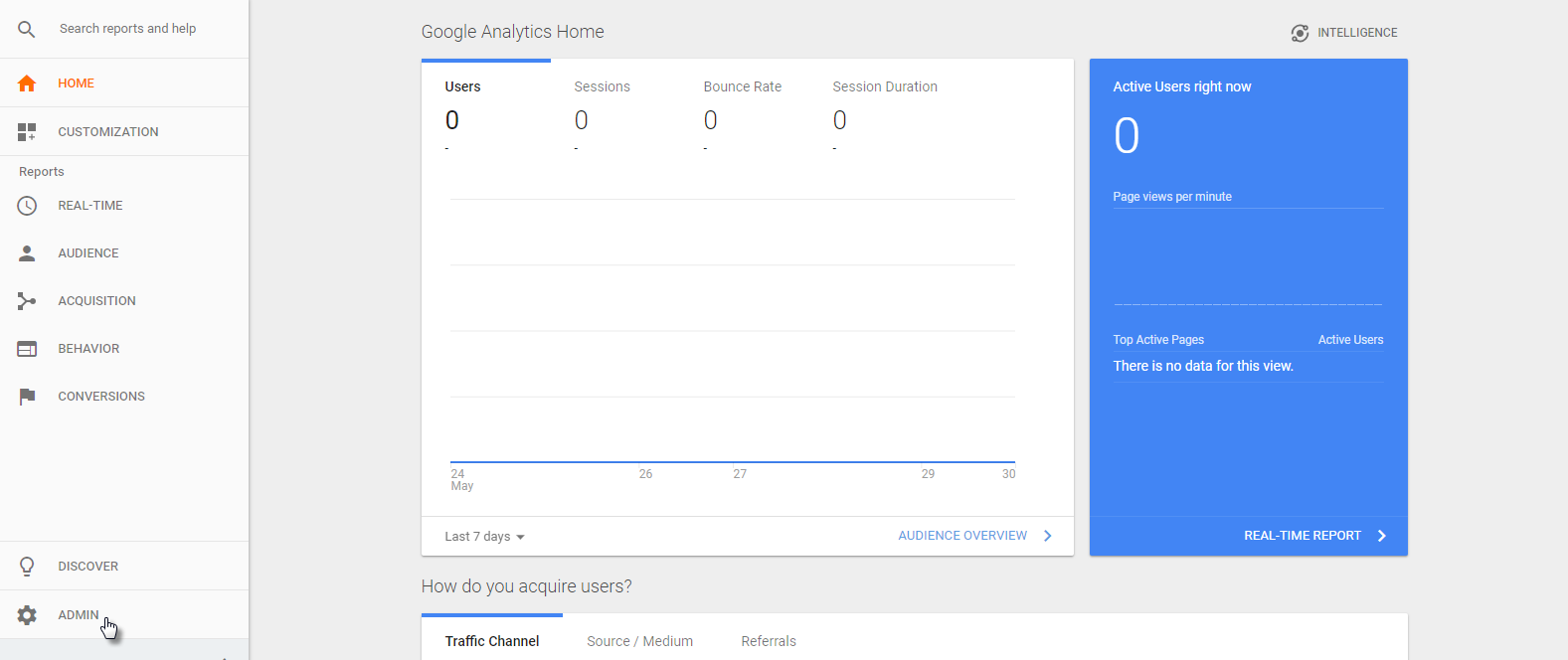Click the Discover lightbulb icon
The image size is (1568, 660).
pos(27,567)
